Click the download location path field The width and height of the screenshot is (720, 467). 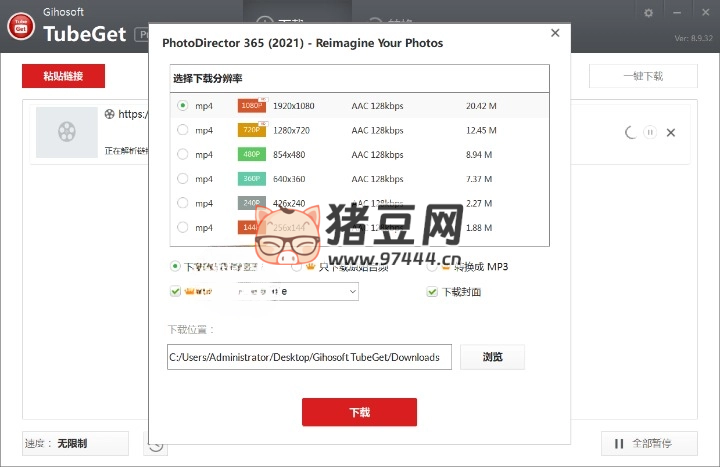tap(309, 357)
